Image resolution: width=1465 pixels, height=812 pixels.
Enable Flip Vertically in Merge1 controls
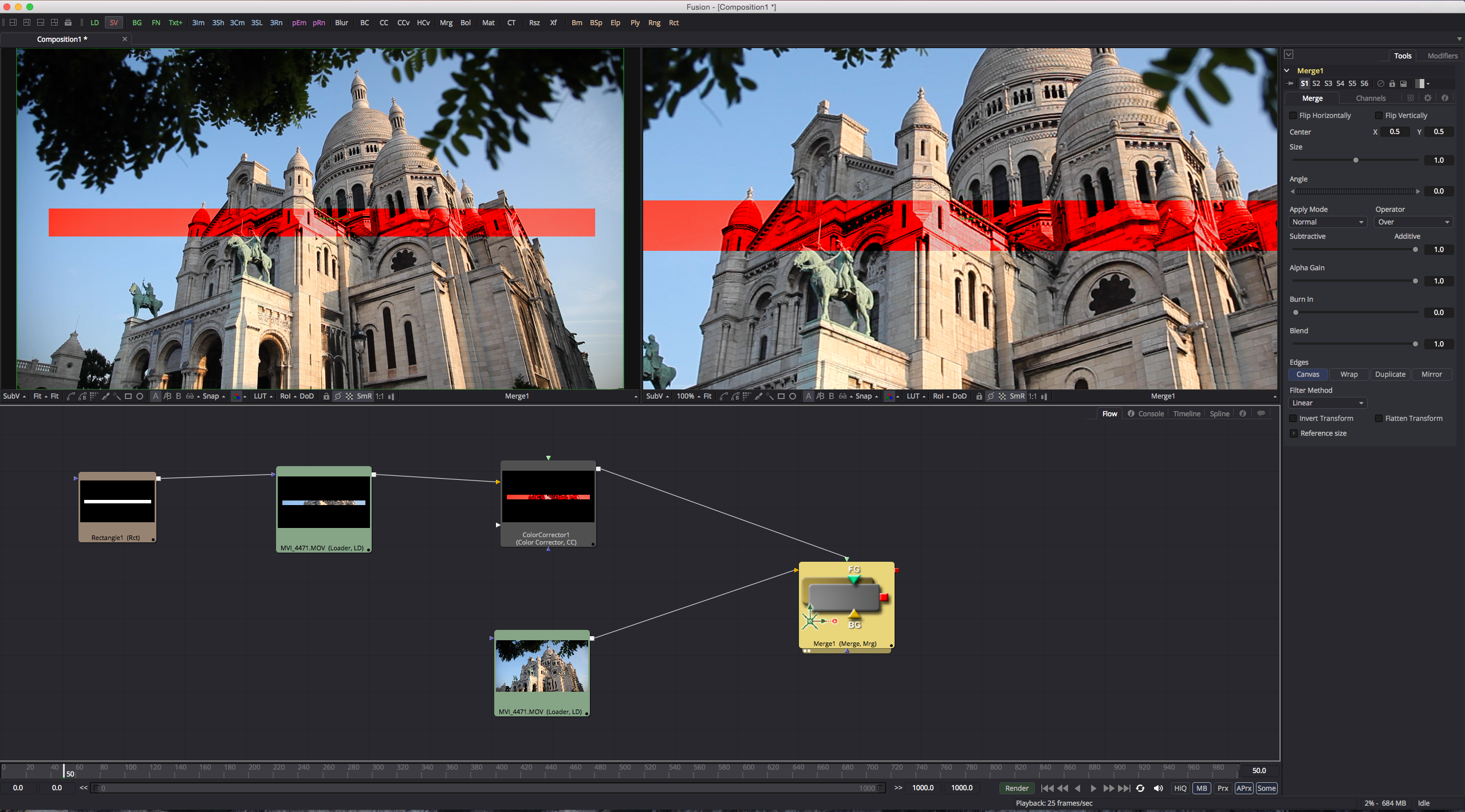pos(1379,115)
